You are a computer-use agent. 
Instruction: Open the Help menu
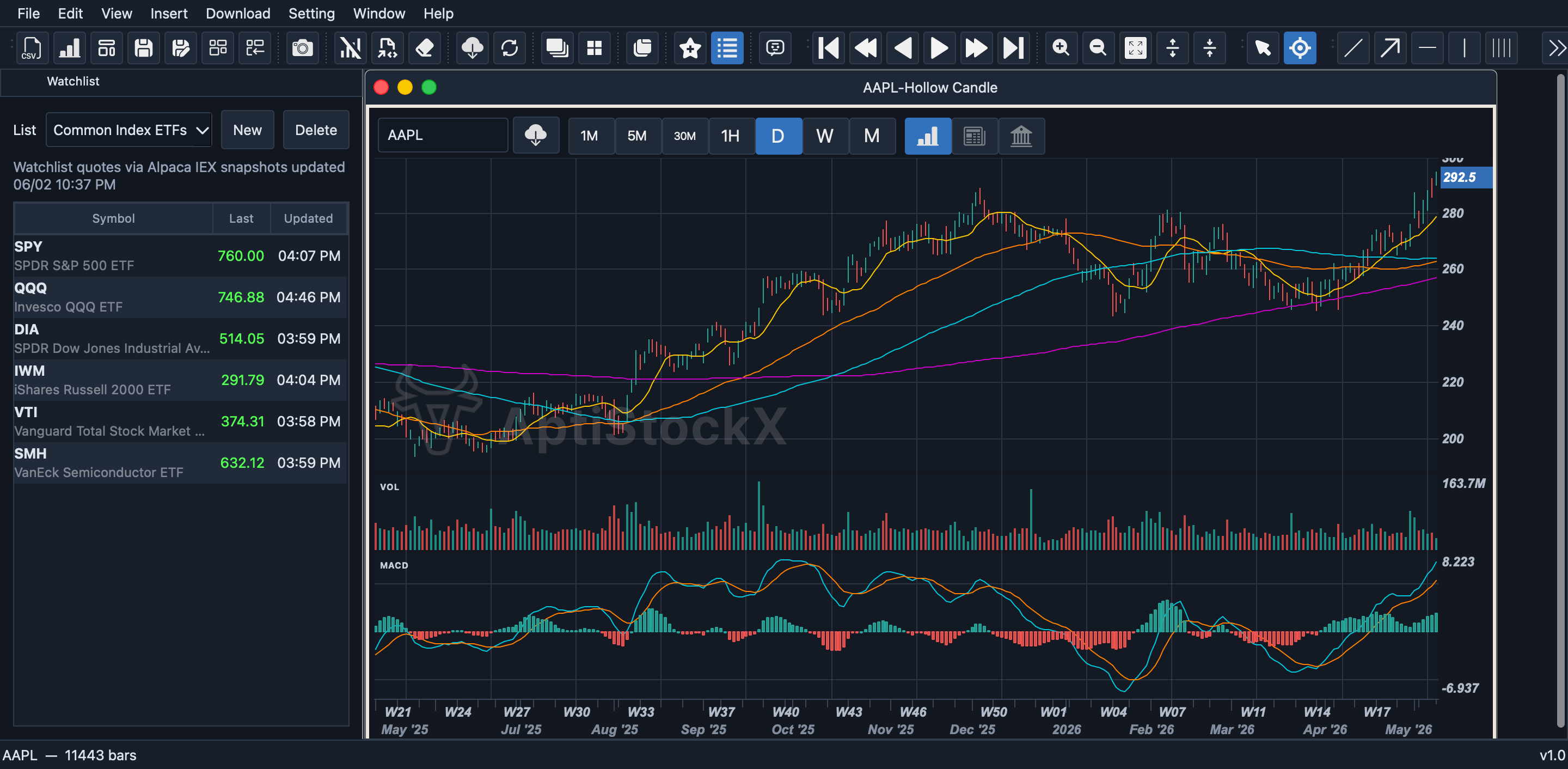coord(438,13)
